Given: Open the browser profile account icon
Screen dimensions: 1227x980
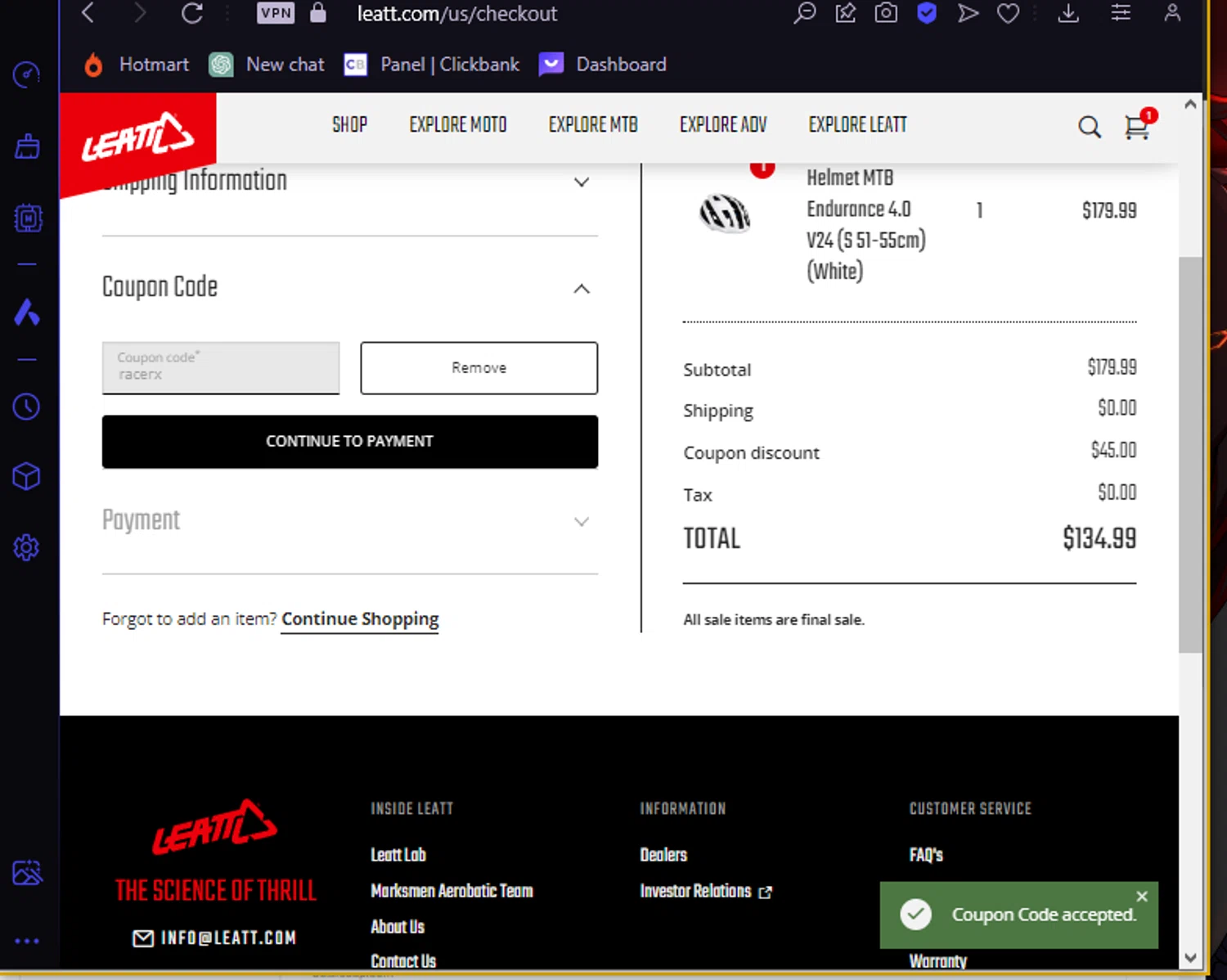Looking at the screenshot, I should click(1172, 13).
